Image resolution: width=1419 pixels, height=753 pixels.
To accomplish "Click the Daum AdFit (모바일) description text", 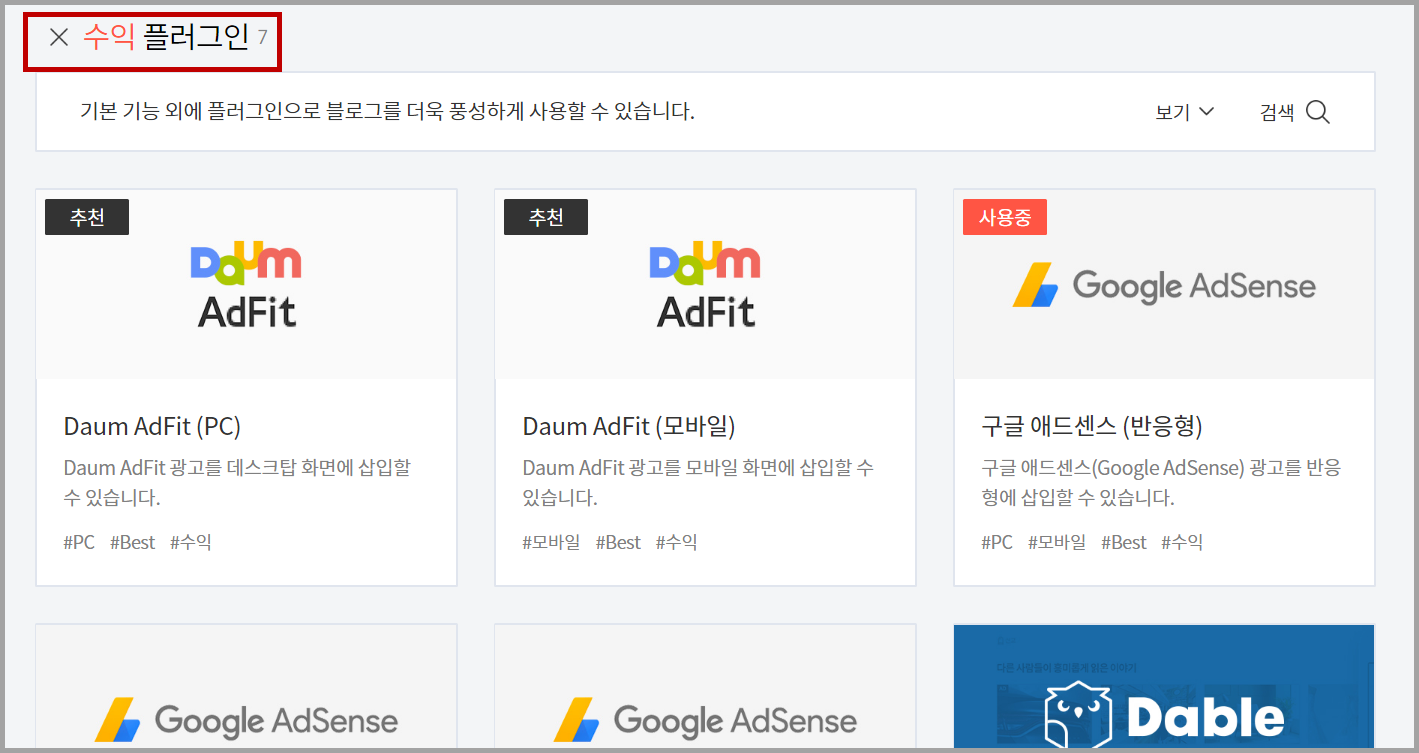I will [698, 482].
